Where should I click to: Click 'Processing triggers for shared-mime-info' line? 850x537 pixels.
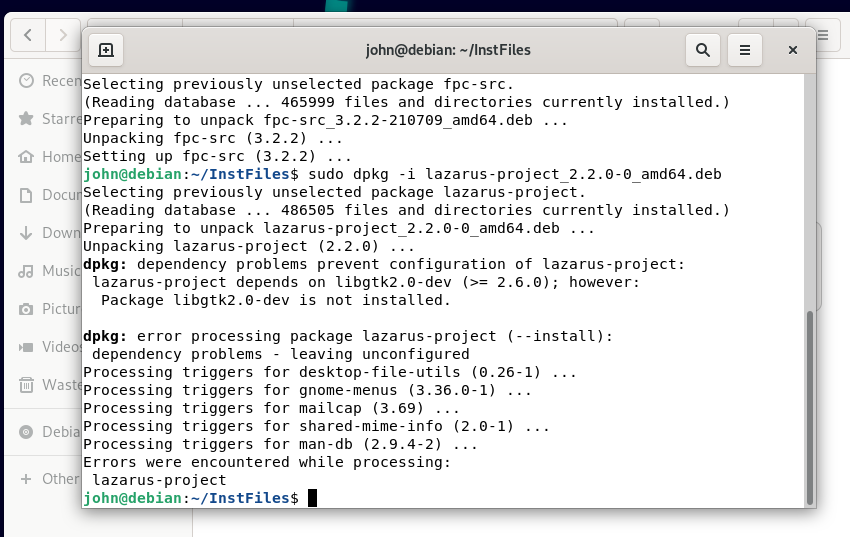click(316, 426)
